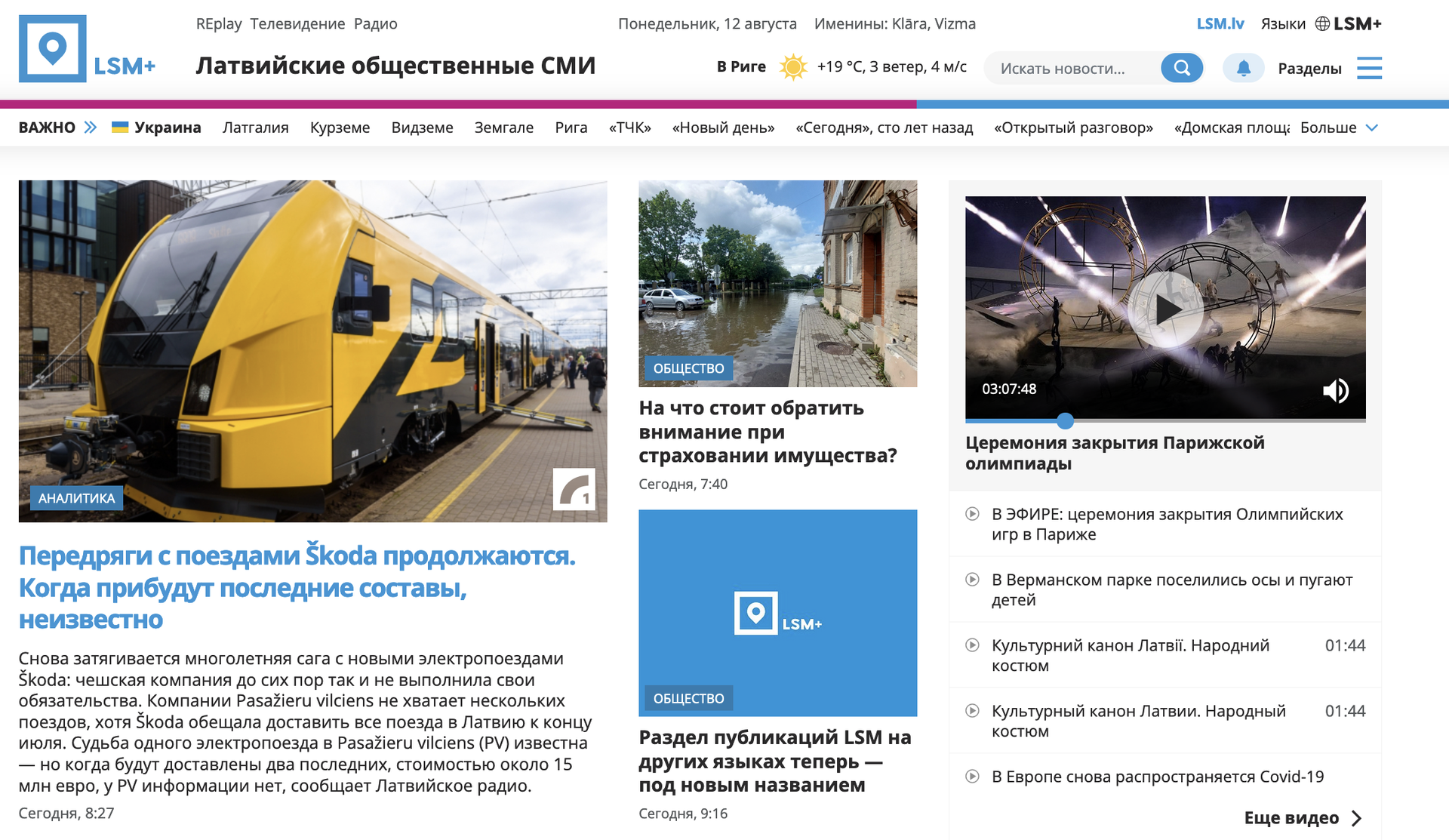Open the yellow Škoda train photo
The height and width of the screenshot is (840, 1449).
pos(313,351)
